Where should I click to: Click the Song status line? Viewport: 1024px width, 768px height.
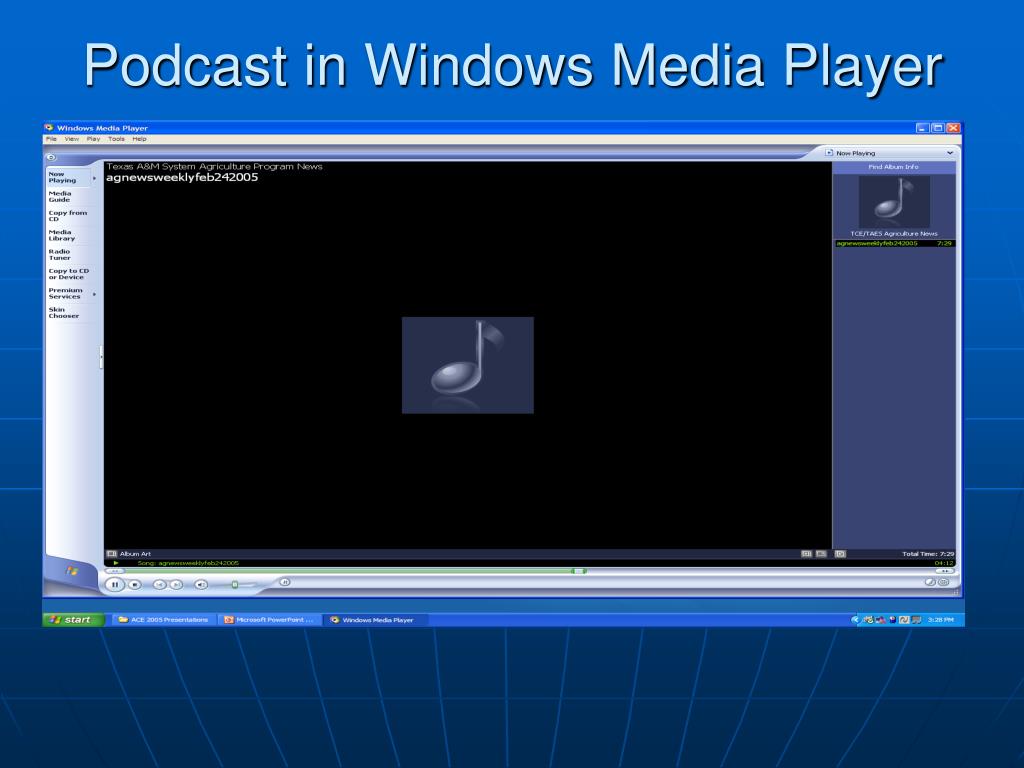click(x=188, y=563)
